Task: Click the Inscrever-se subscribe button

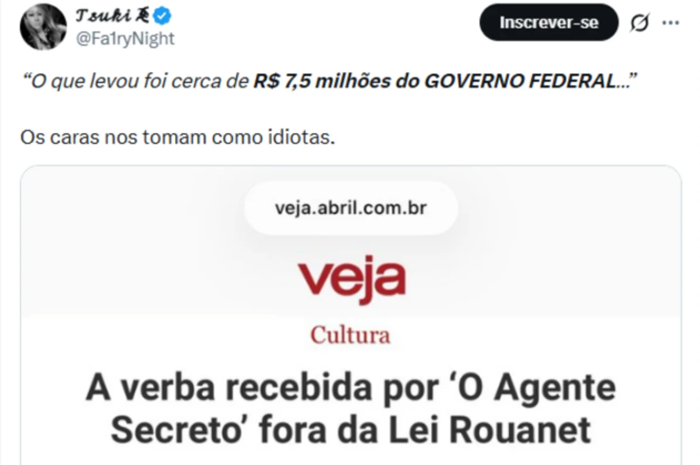Action: (549, 22)
